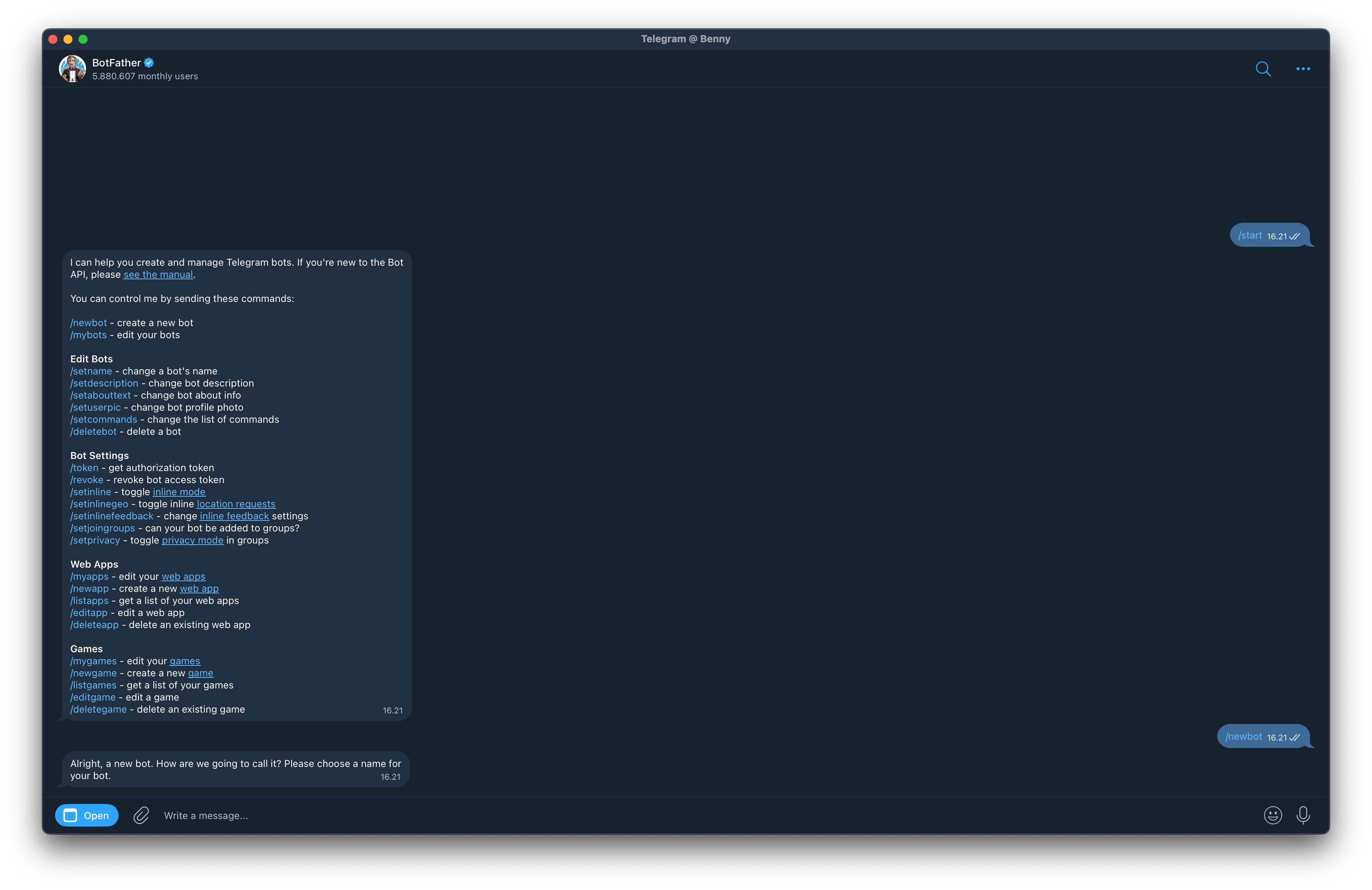
Task: Select the /token command
Action: click(x=84, y=468)
